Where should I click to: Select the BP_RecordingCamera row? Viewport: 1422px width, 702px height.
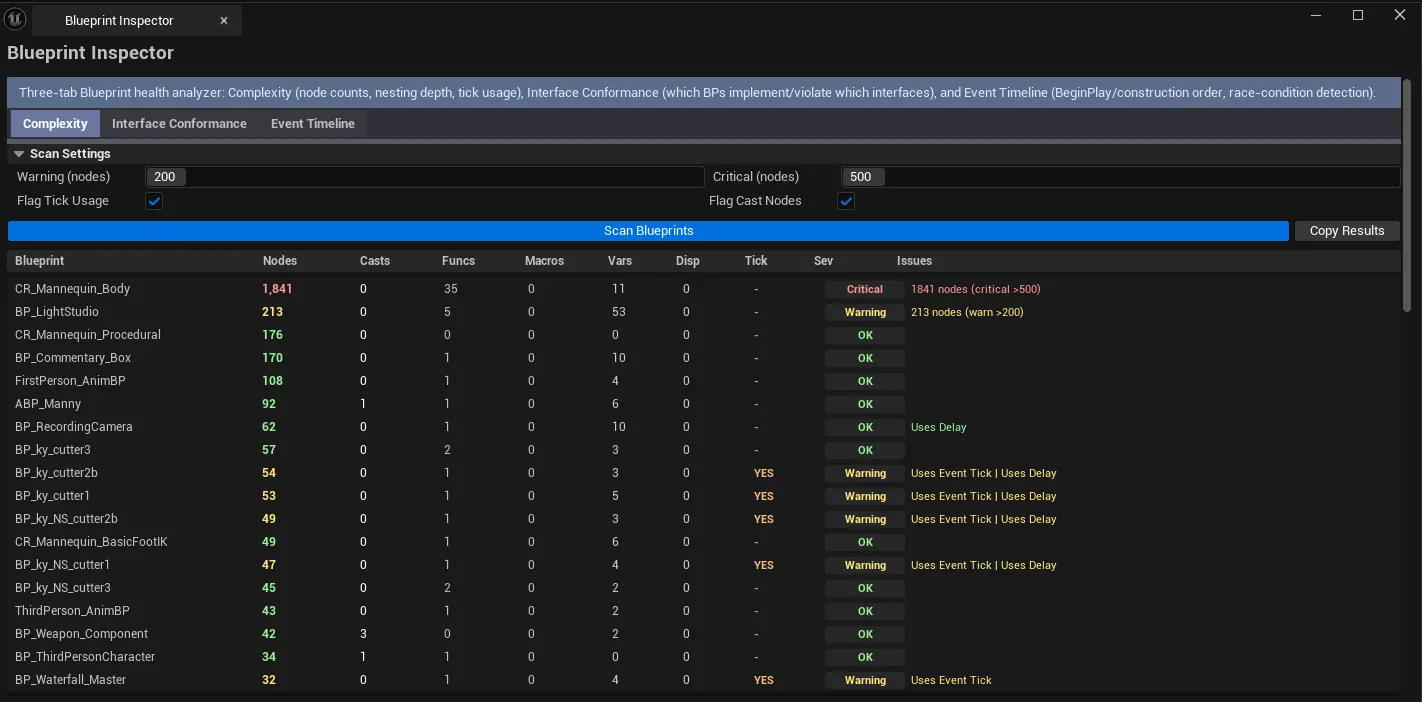tap(704, 427)
